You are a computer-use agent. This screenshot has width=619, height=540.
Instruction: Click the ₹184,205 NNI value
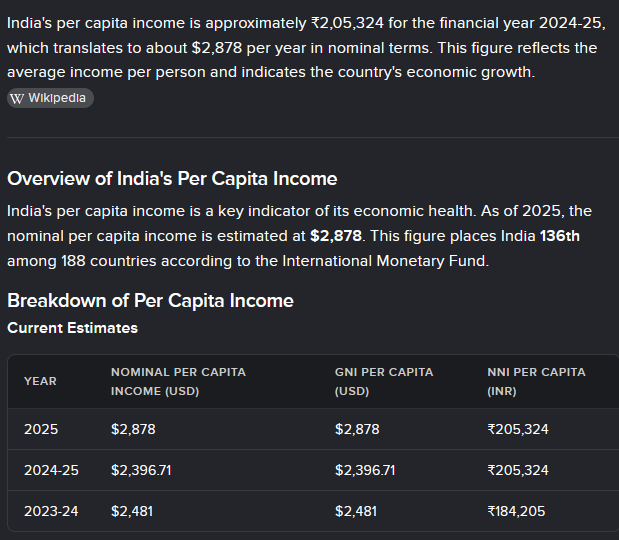(x=518, y=511)
